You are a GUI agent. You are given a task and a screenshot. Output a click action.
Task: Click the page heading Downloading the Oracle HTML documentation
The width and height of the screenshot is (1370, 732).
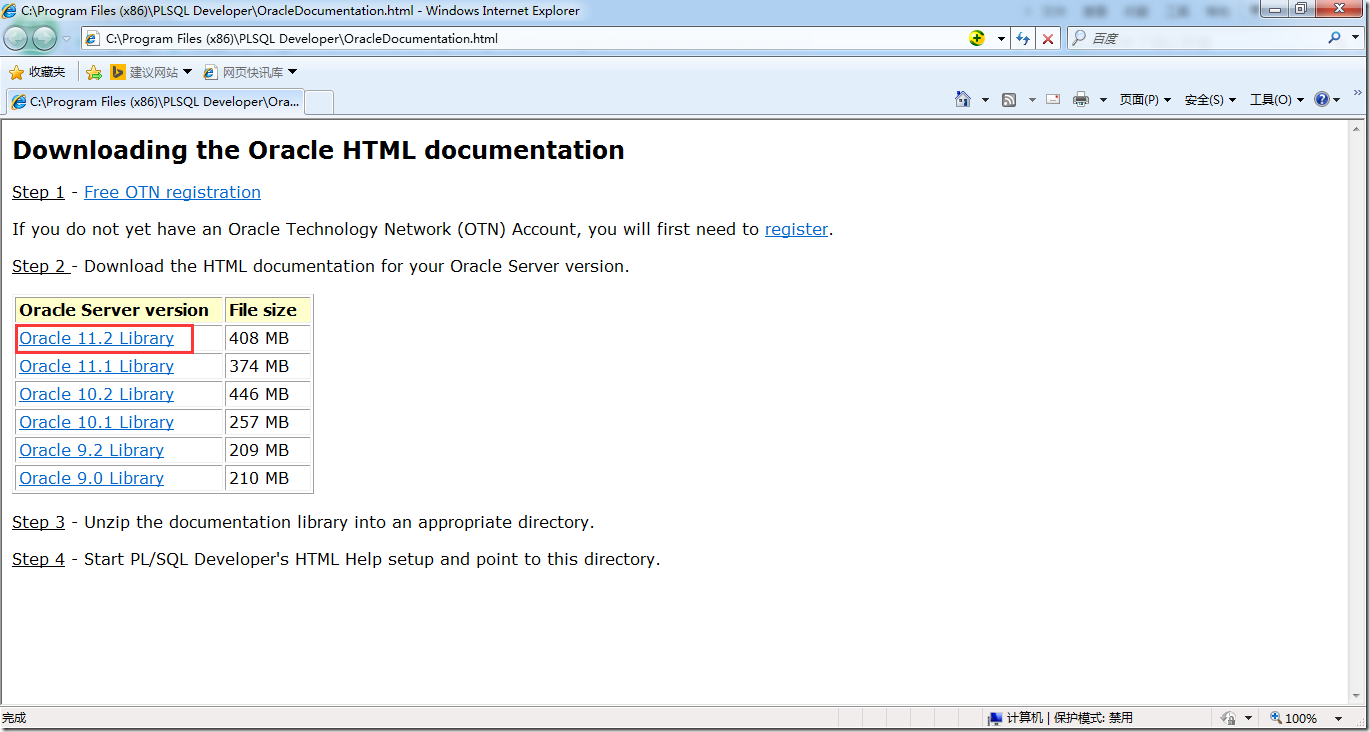pos(318,150)
